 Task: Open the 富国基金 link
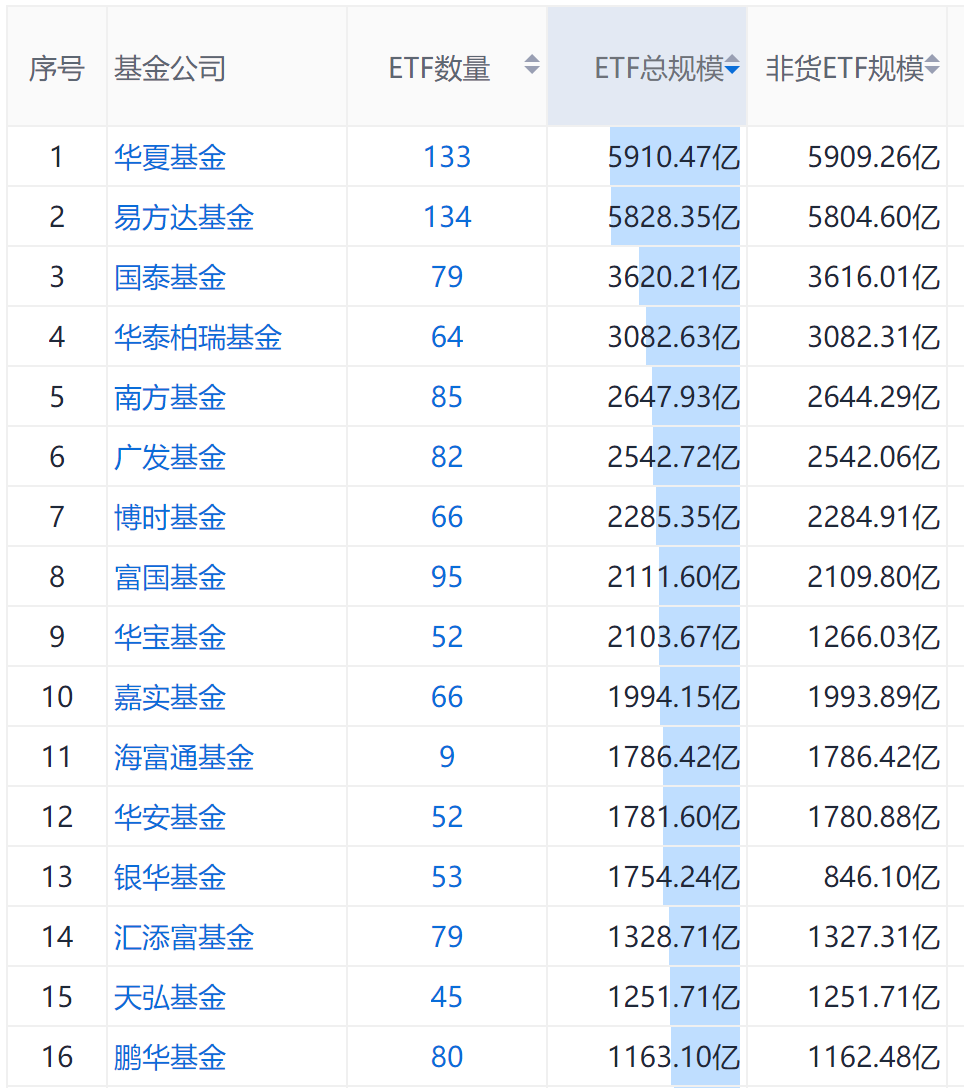click(170, 577)
